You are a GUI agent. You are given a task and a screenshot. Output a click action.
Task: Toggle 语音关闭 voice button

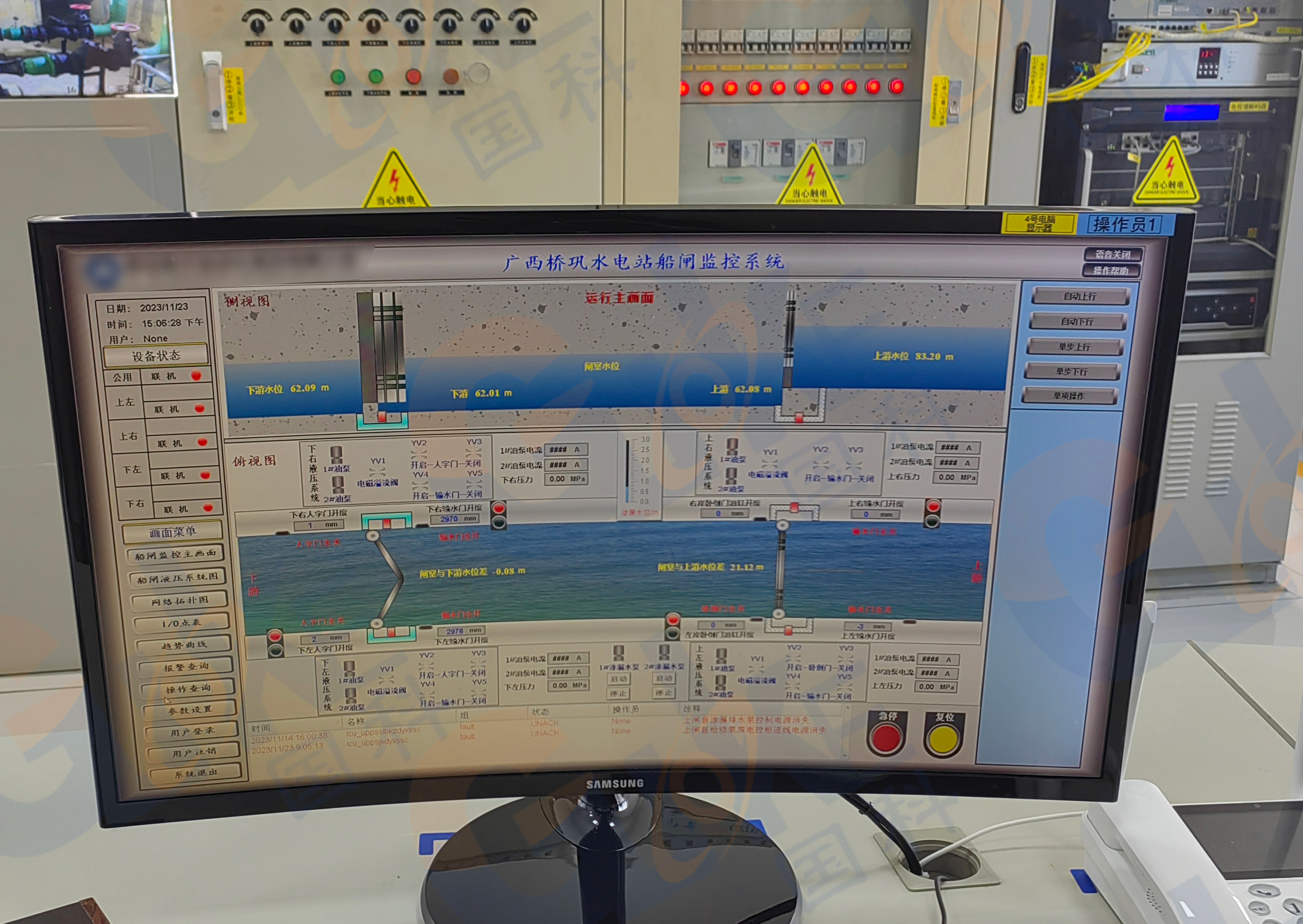[1113, 254]
